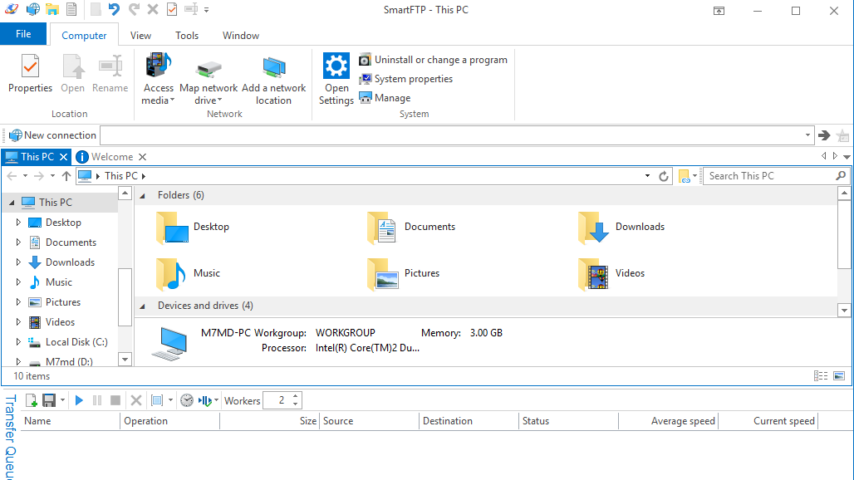Screen dimensions: 854x480
Task: Select the Downloads folder icon
Action: 594,227
